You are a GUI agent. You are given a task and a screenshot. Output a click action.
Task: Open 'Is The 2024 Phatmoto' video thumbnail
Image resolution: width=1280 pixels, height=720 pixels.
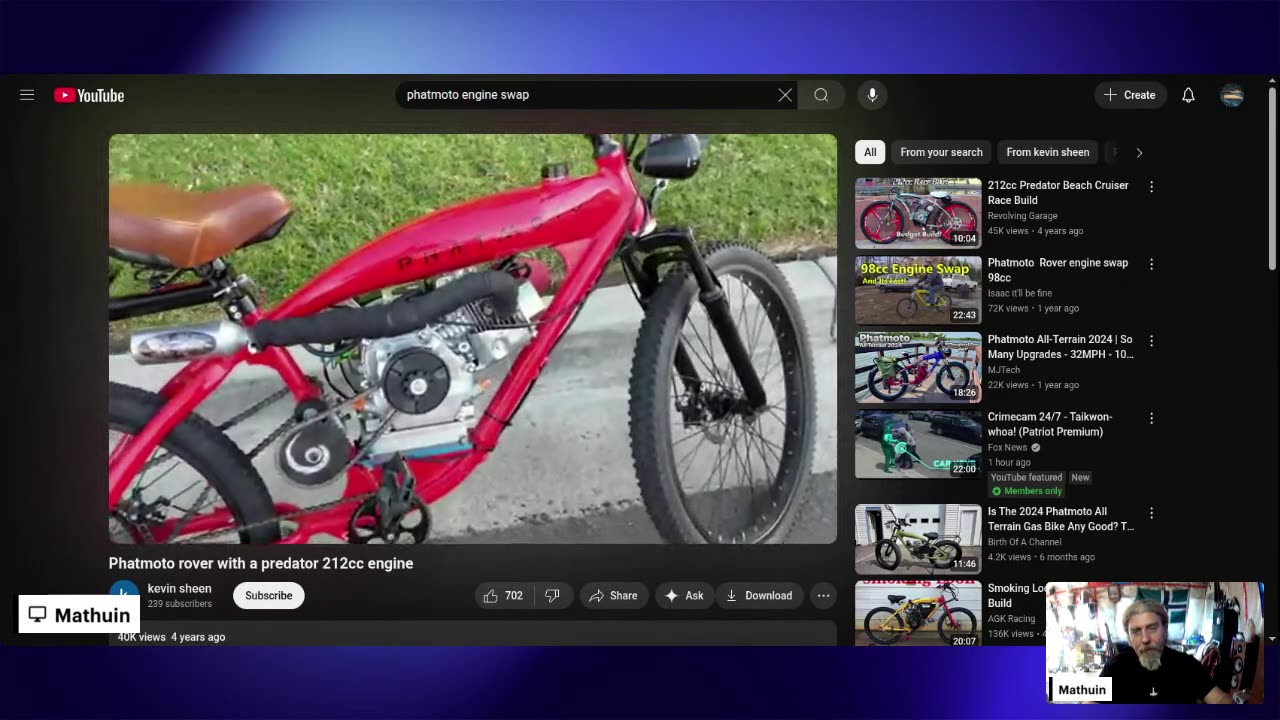[x=918, y=538]
